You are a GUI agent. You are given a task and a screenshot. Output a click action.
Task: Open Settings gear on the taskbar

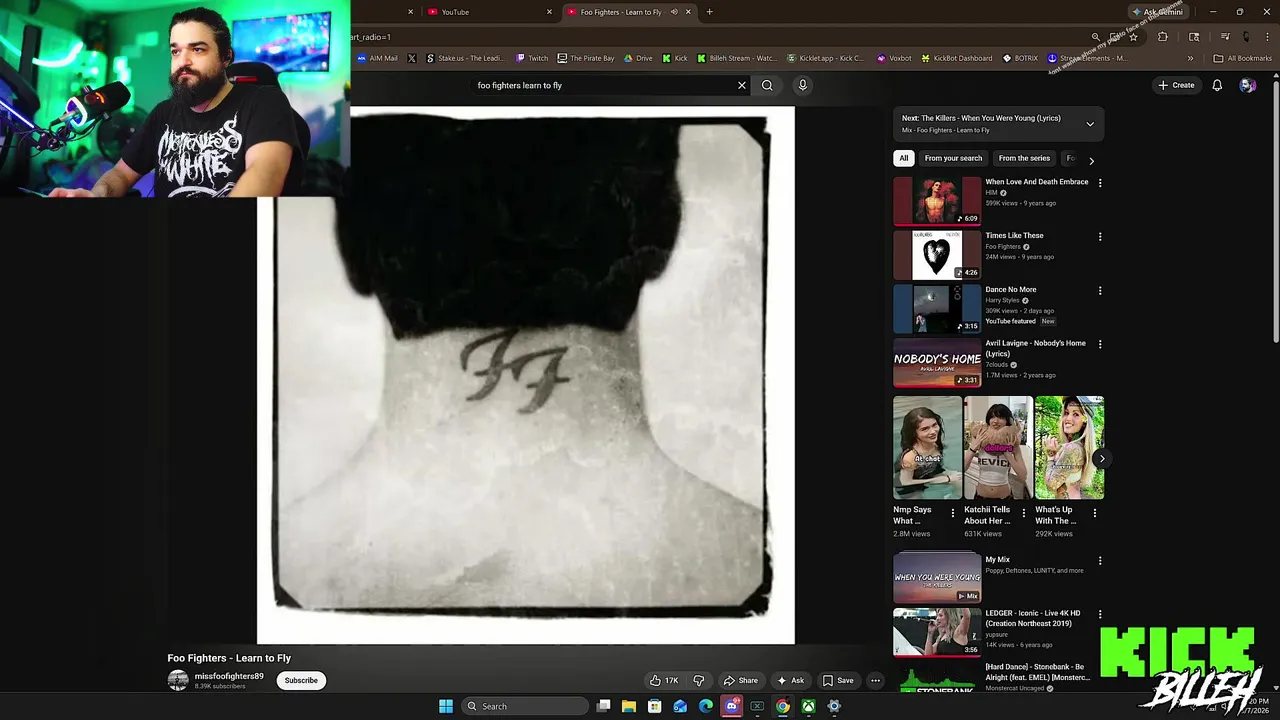pos(834,706)
